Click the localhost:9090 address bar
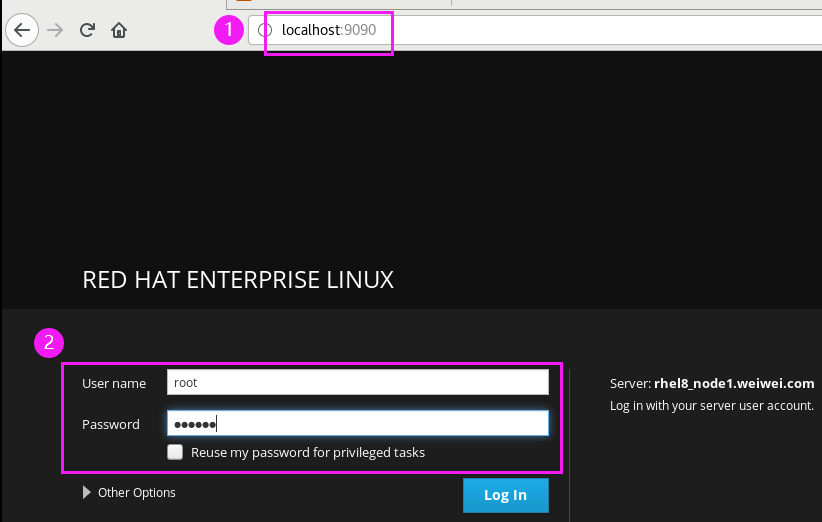The height and width of the screenshot is (522, 822). coord(535,30)
